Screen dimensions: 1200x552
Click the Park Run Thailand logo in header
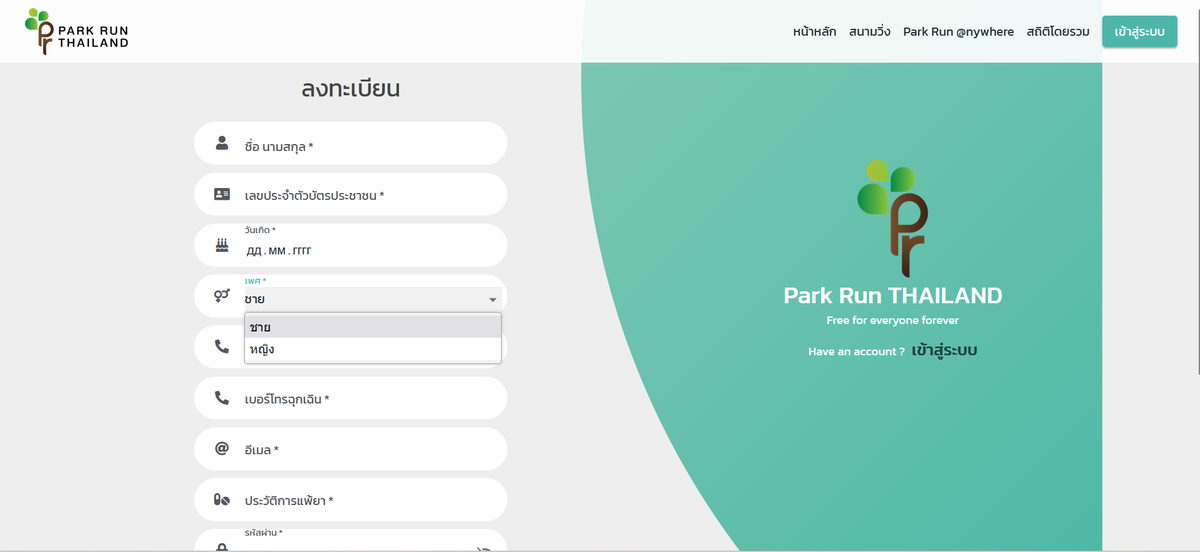77,31
